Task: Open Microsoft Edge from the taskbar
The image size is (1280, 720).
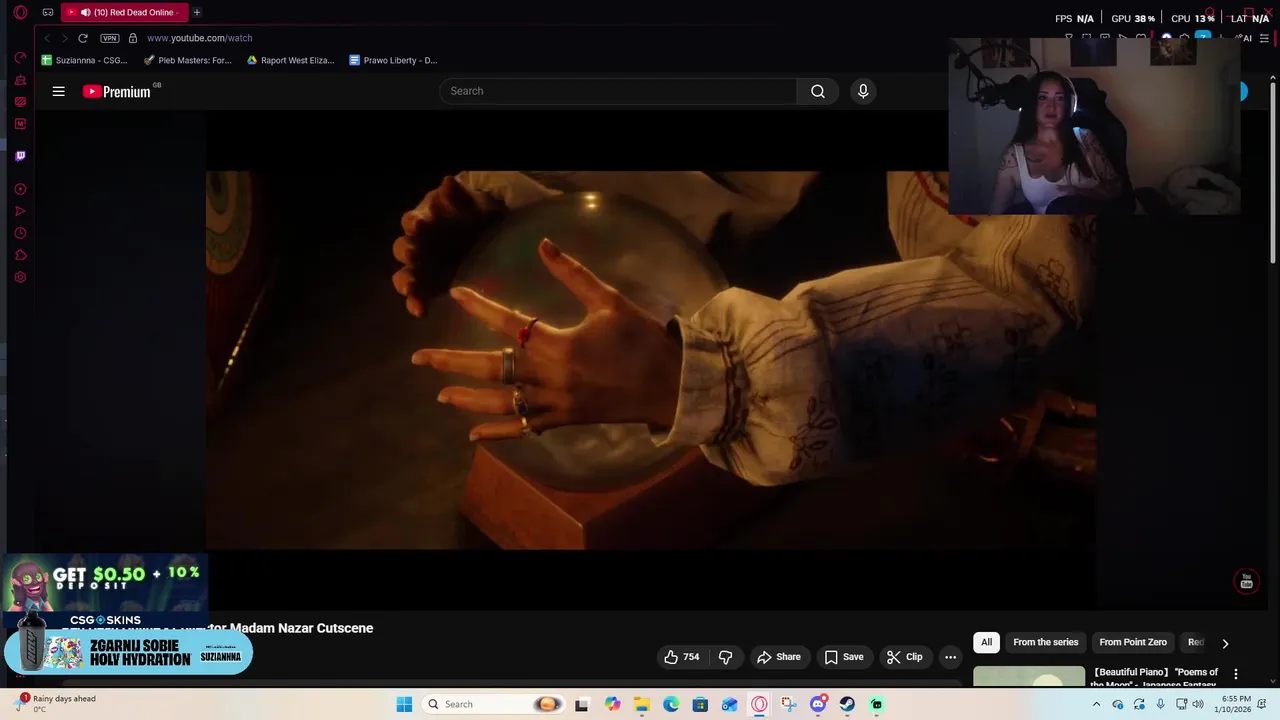Action: [671, 704]
